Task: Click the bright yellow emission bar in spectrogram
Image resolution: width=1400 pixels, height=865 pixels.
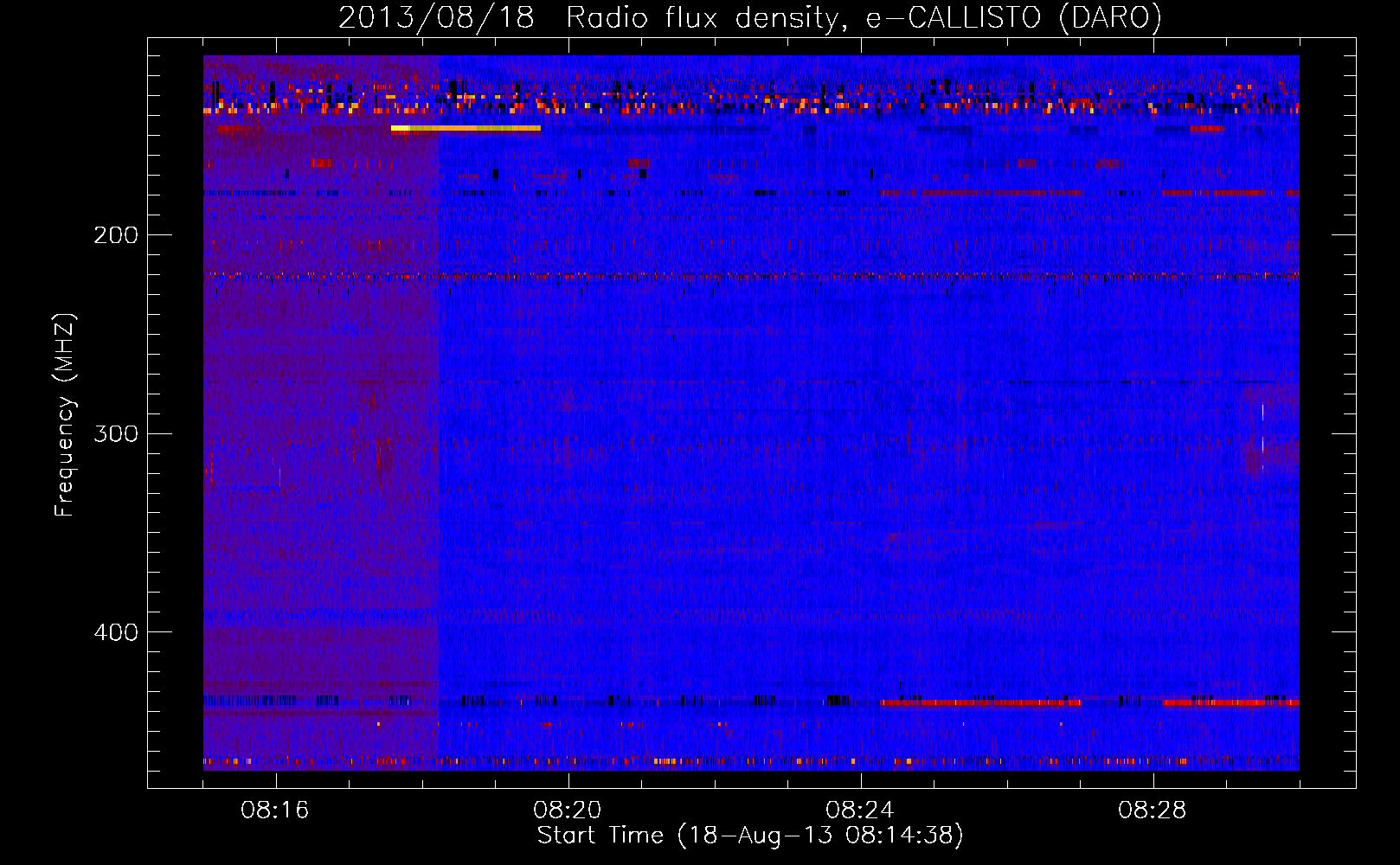Action: [x=466, y=128]
